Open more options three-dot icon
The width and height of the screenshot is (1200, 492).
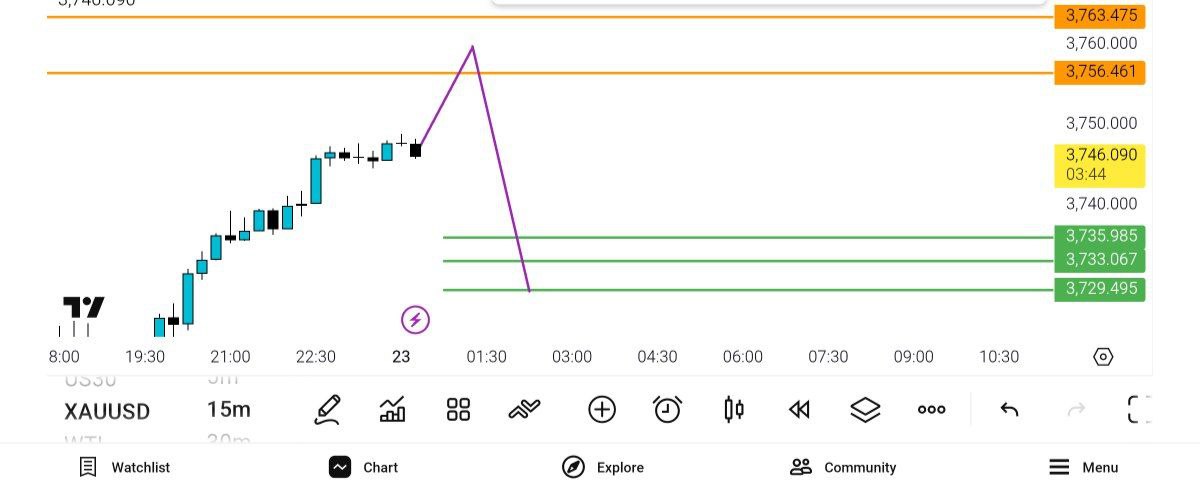click(x=931, y=409)
